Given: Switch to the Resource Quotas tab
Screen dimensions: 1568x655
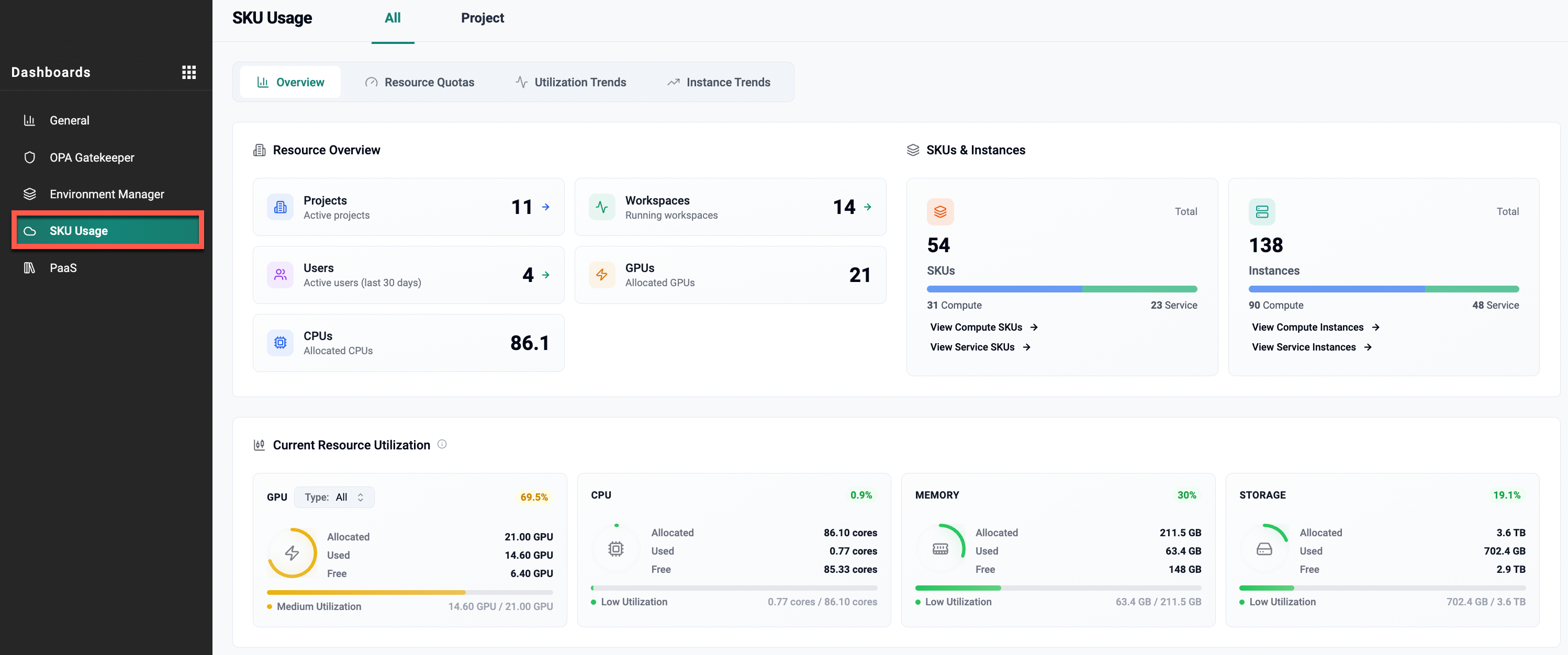Looking at the screenshot, I should 419,82.
